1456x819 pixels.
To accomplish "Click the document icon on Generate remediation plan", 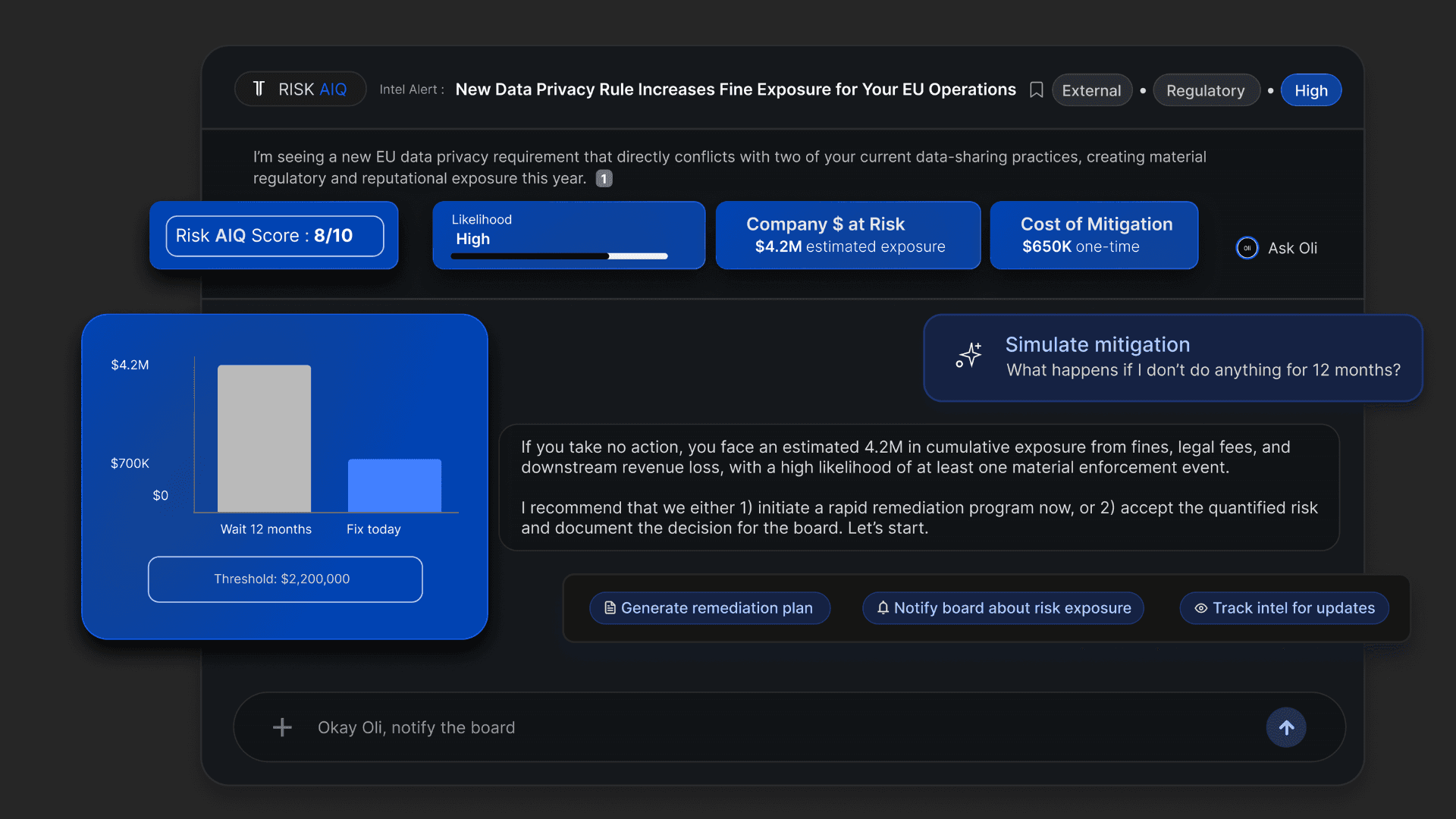I will pyautogui.click(x=610, y=608).
